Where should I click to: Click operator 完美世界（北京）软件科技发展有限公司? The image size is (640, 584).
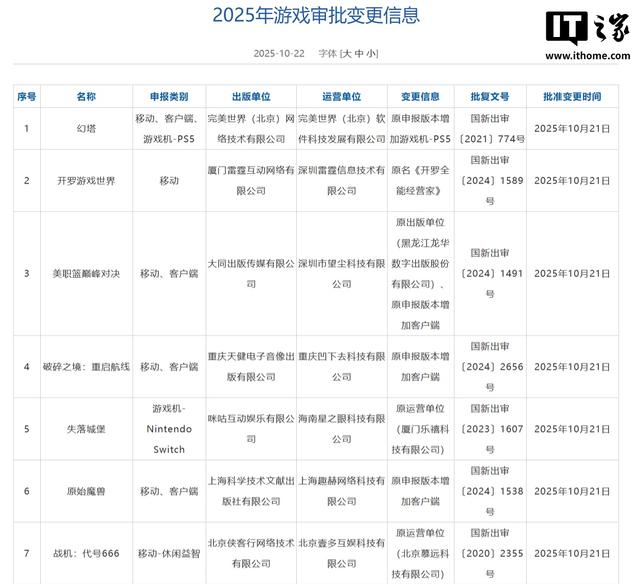(x=342, y=129)
